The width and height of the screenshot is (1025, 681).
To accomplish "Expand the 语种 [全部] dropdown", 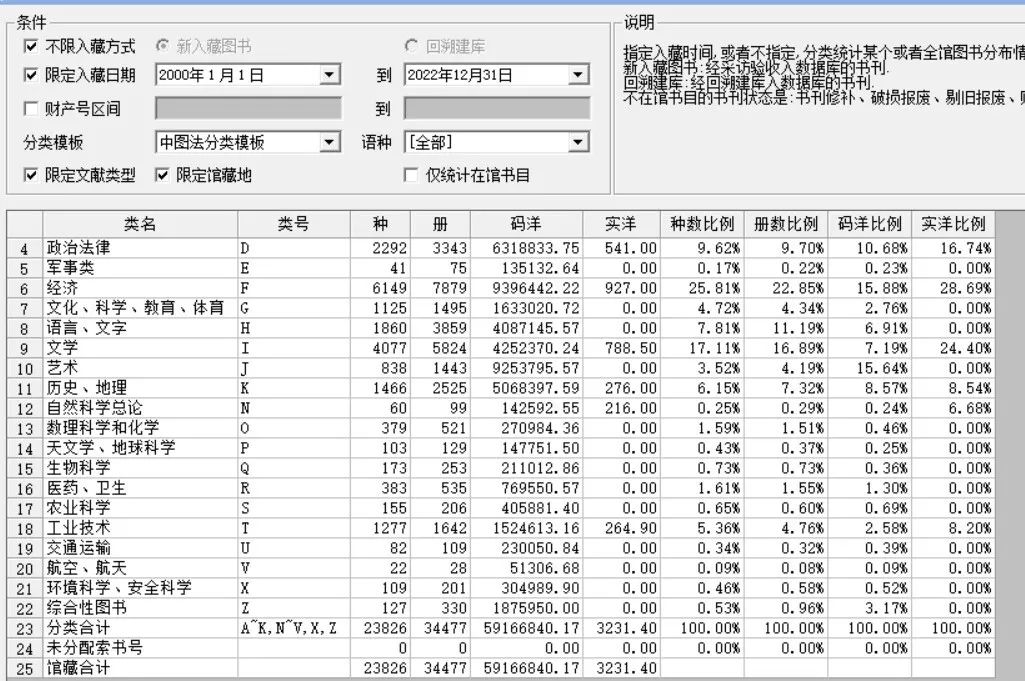I will pos(578,143).
